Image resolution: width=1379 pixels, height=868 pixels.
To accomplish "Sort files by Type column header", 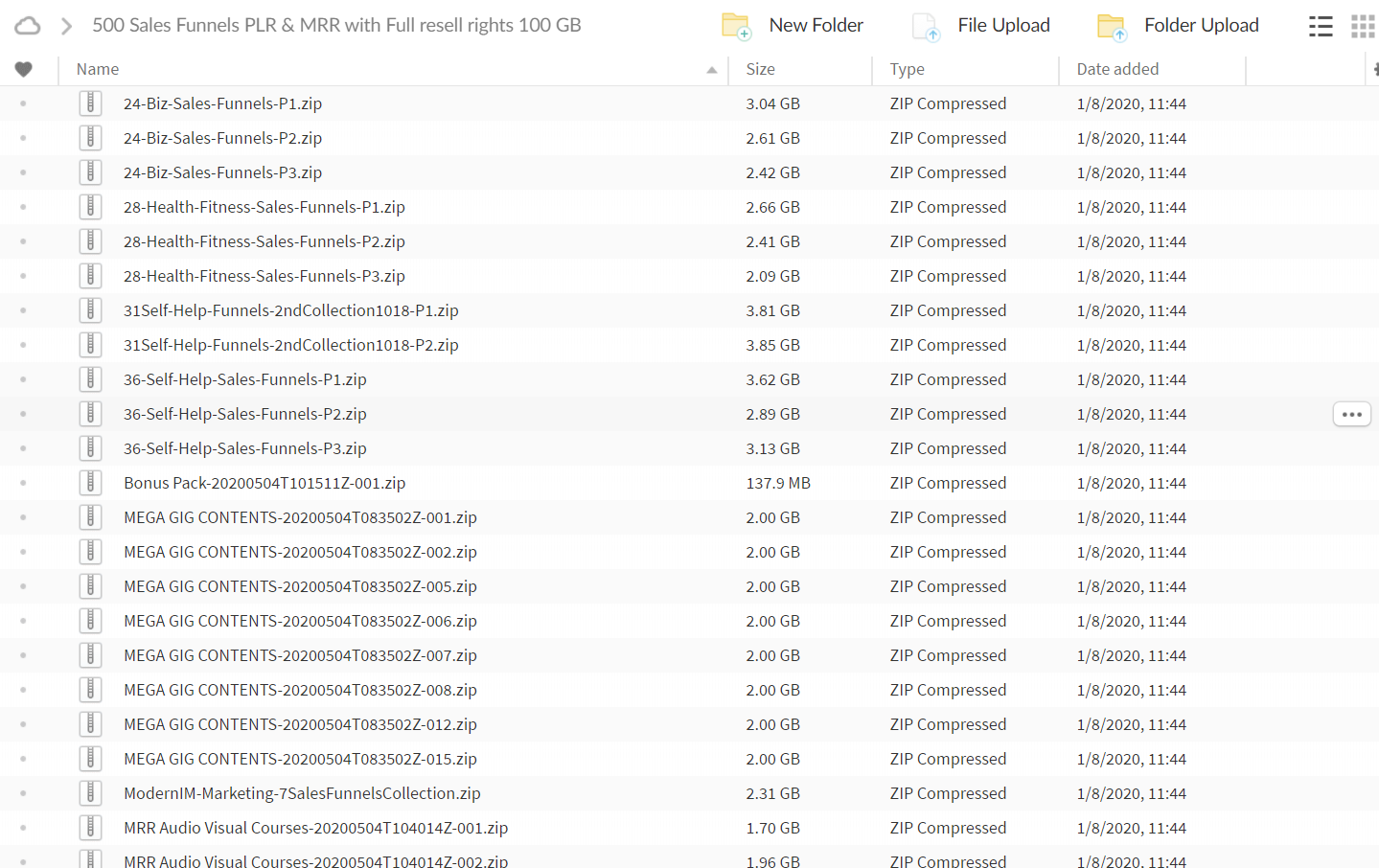I will (x=907, y=69).
